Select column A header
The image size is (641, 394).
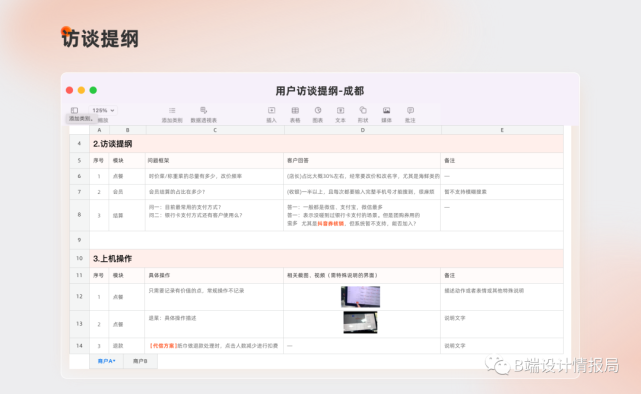pyautogui.click(x=99, y=130)
